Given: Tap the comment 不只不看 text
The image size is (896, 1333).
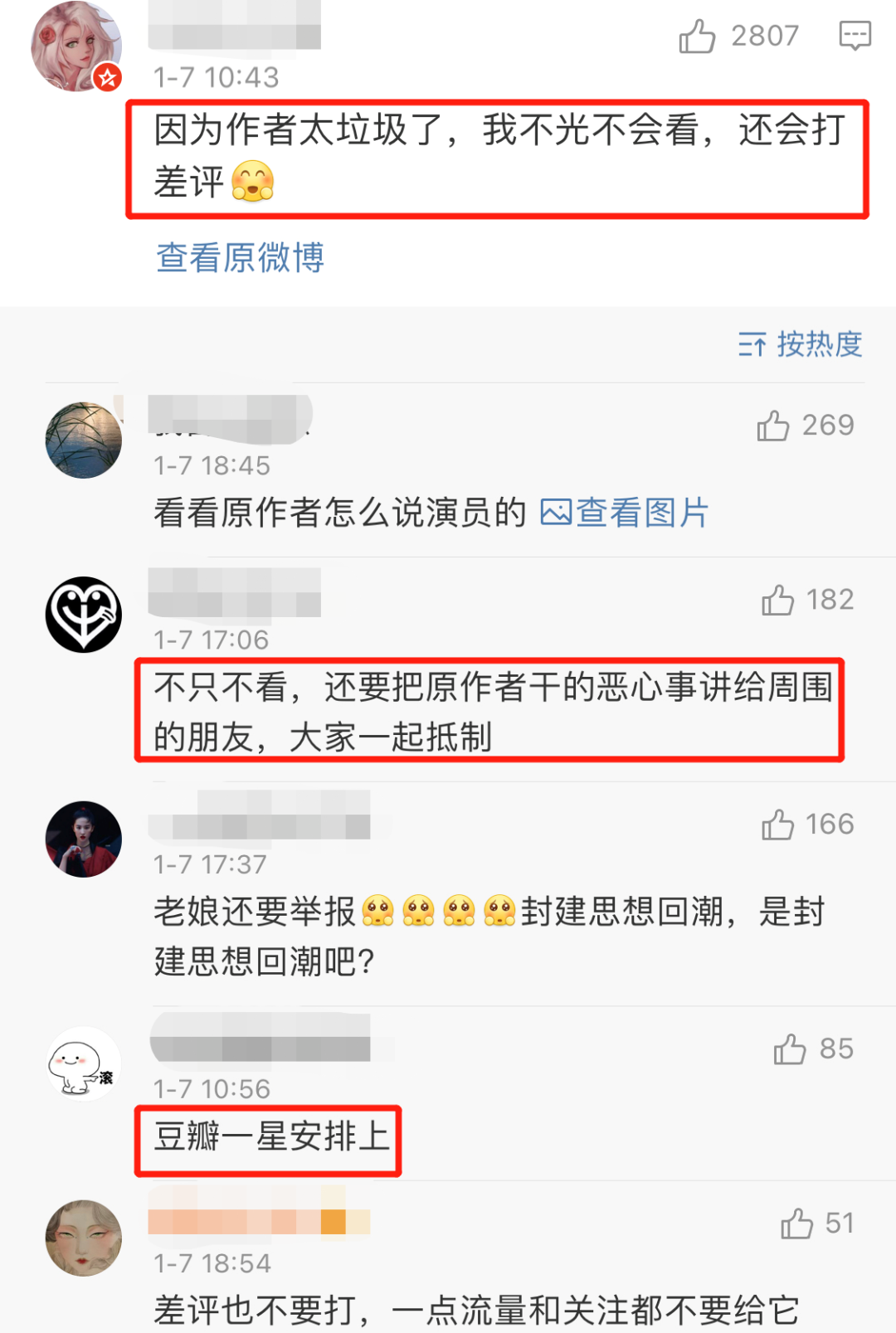Looking at the screenshot, I should click(x=494, y=712).
